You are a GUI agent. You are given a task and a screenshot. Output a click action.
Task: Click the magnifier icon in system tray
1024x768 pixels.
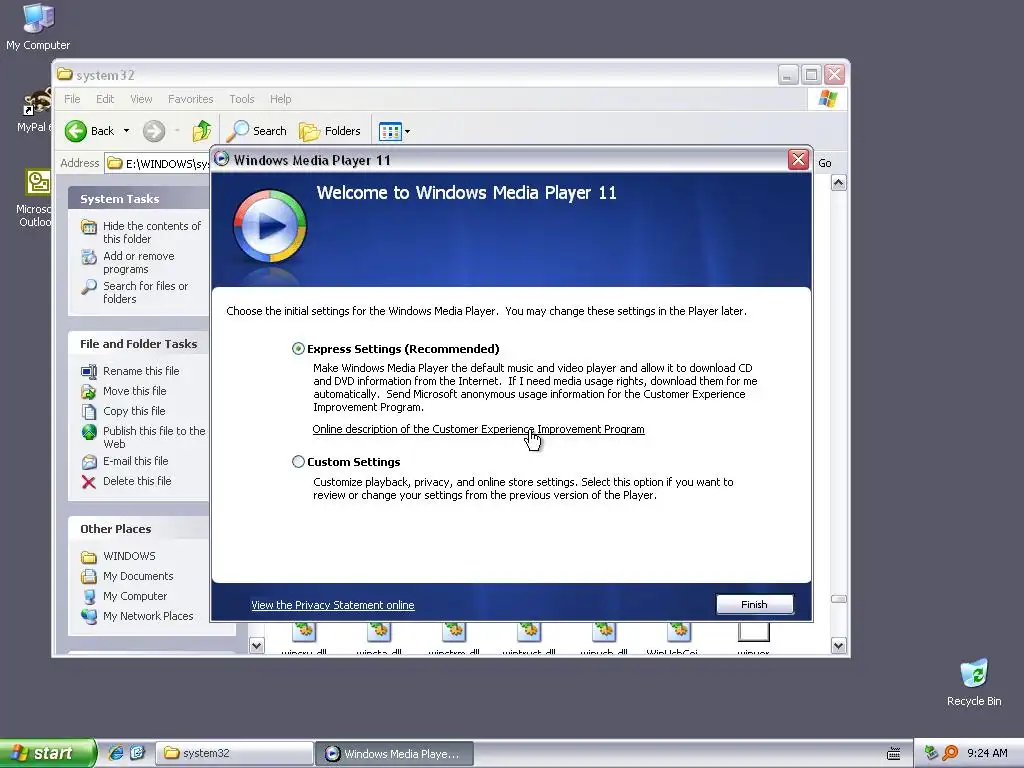coord(950,753)
